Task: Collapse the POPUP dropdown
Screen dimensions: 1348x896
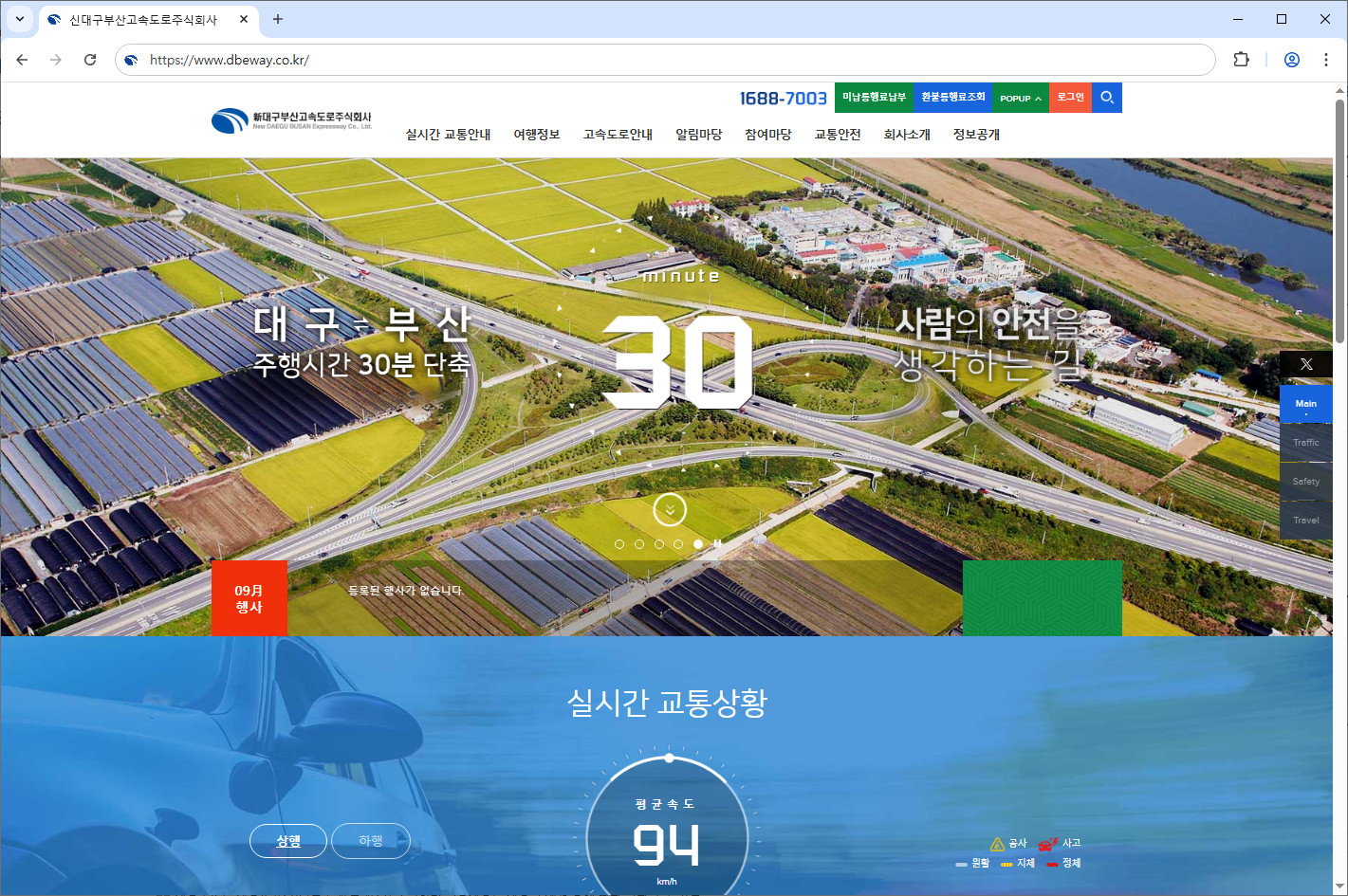Action: pos(1020,97)
